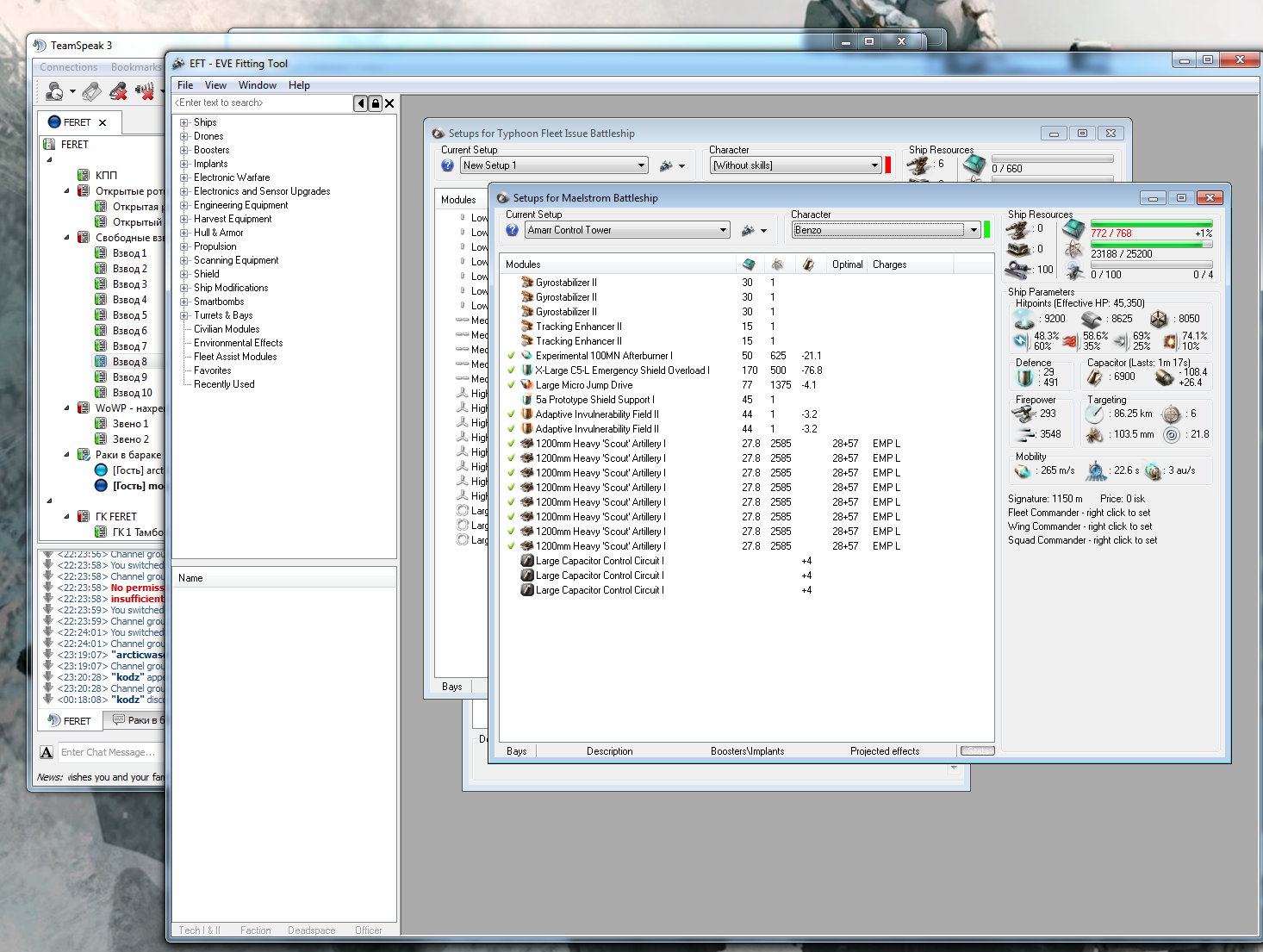Screen dimensions: 1263x952
Task: Expand the Ships tree node
Action: coord(184,122)
